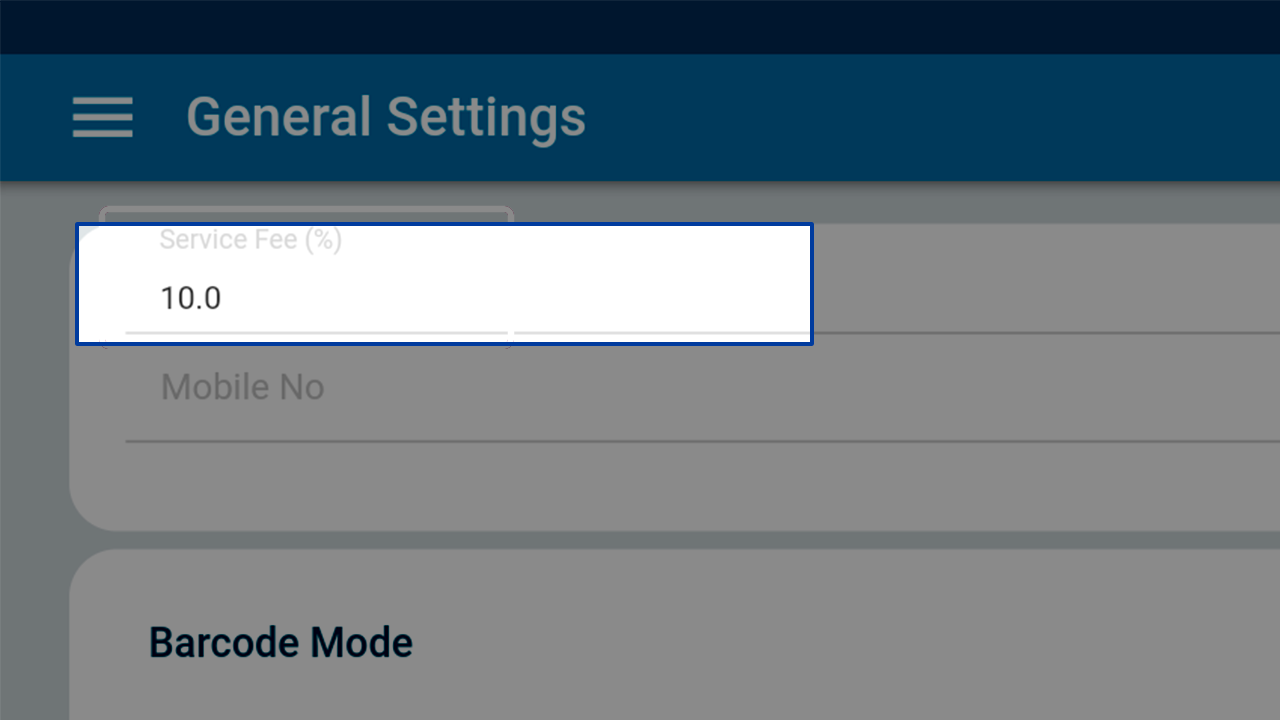Click the word Settings in the title
The height and width of the screenshot is (720, 1280).
point(486,117)
